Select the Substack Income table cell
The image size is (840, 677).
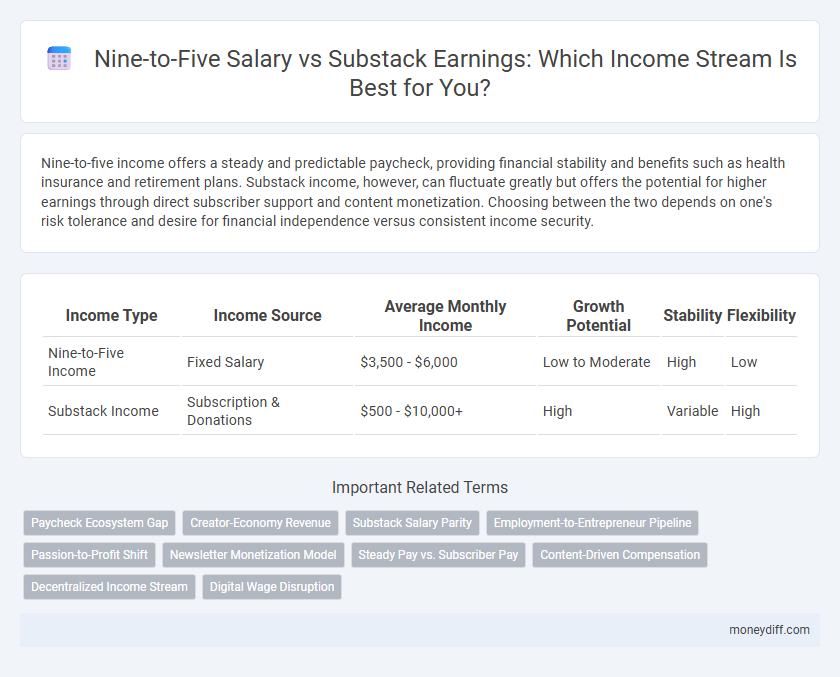pyautogui.click(x=111, y=411)
